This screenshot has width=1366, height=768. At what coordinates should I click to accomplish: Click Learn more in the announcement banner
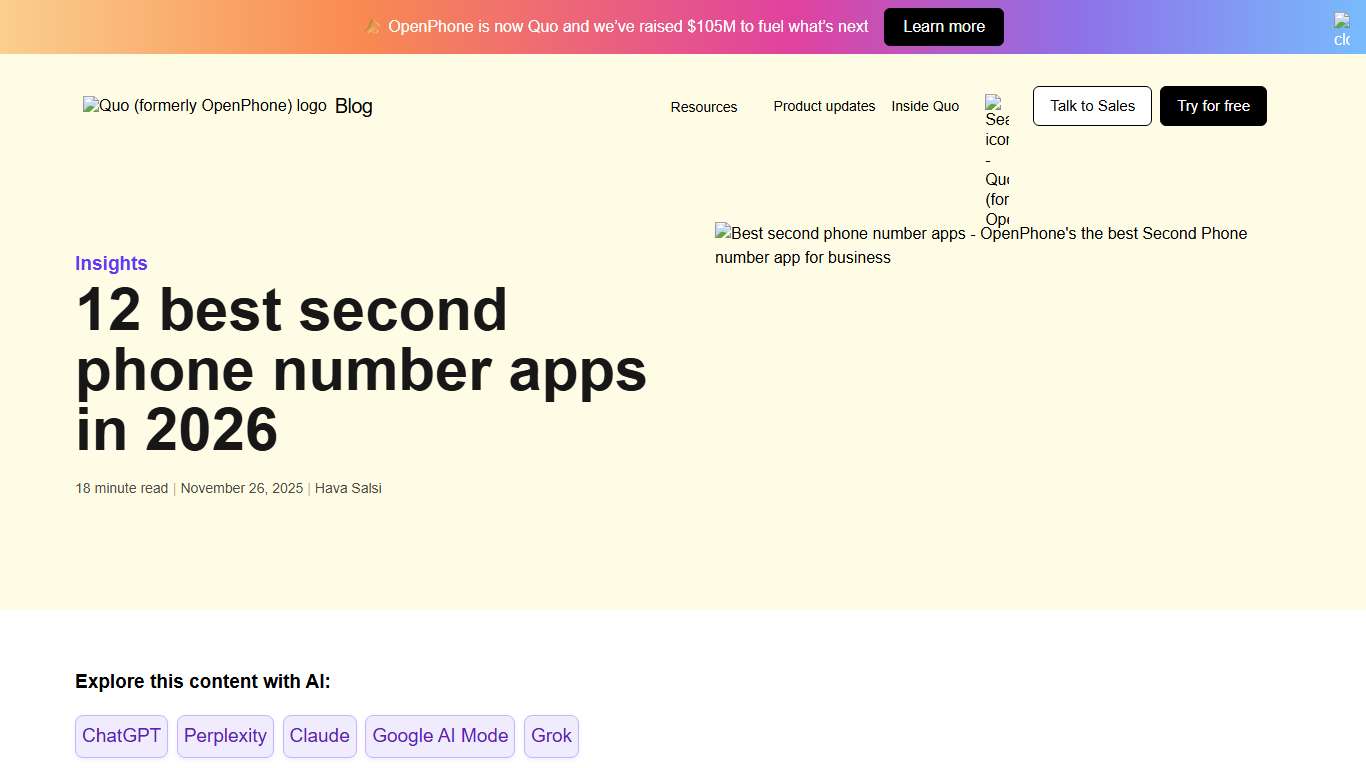click(943, 27)
